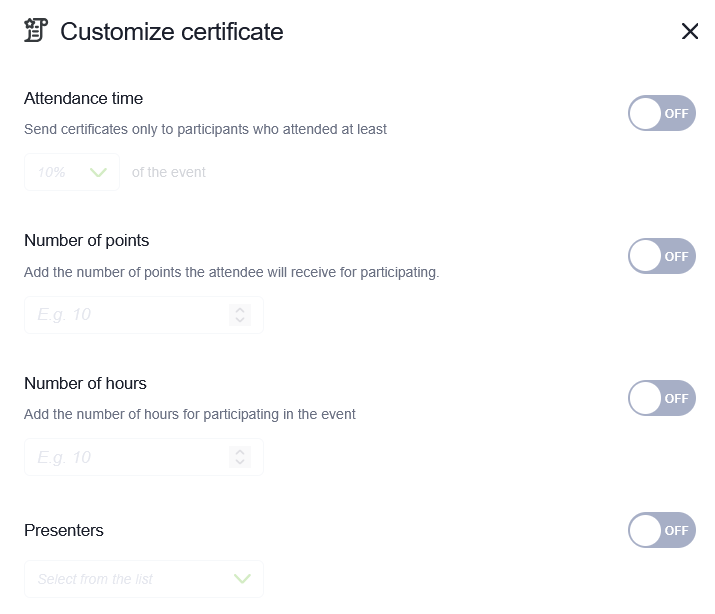Increase points with the up stepper arrow
Screen dimensions: 715x614
240,310
